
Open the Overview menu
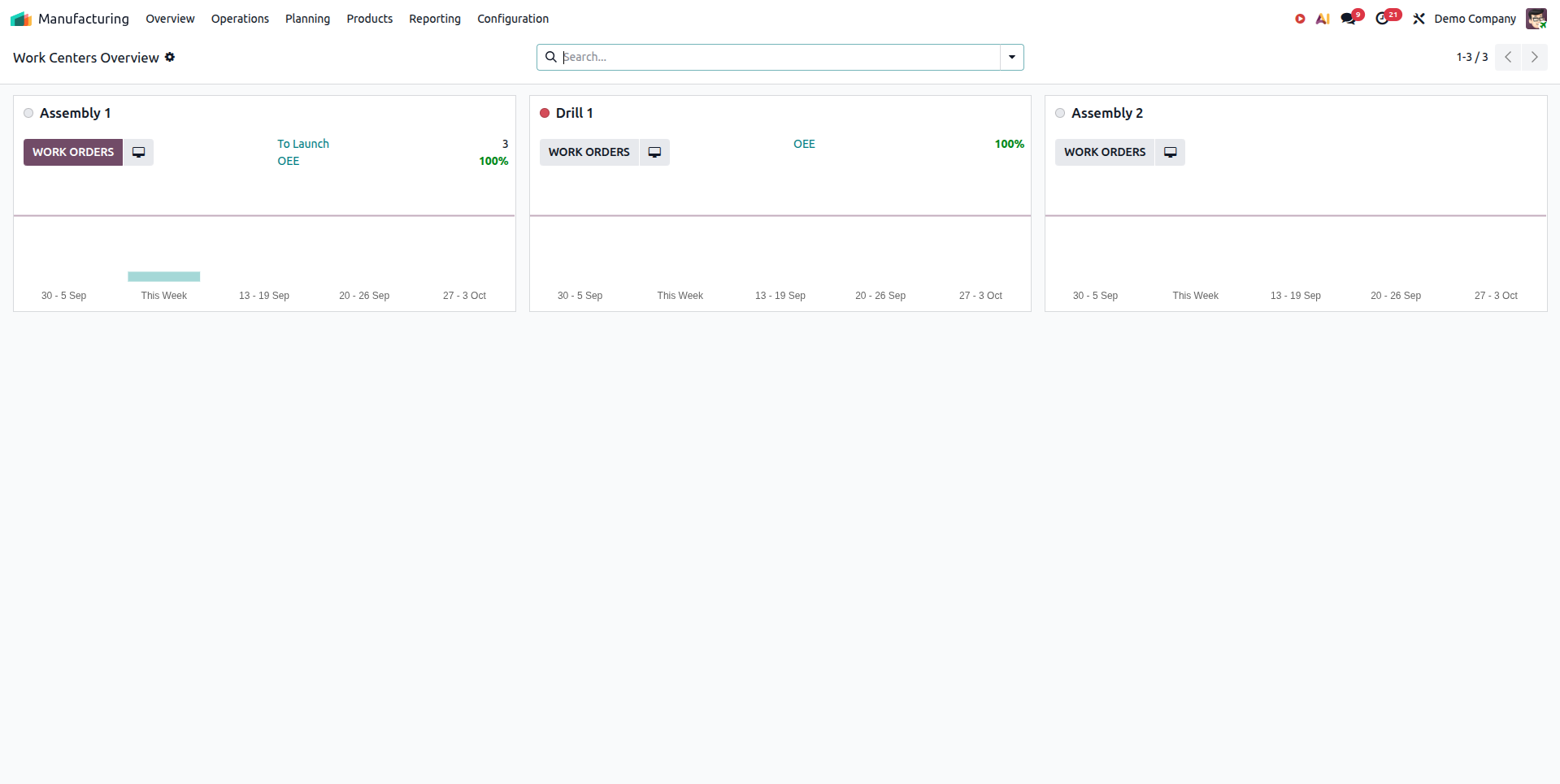pos(170,19)
